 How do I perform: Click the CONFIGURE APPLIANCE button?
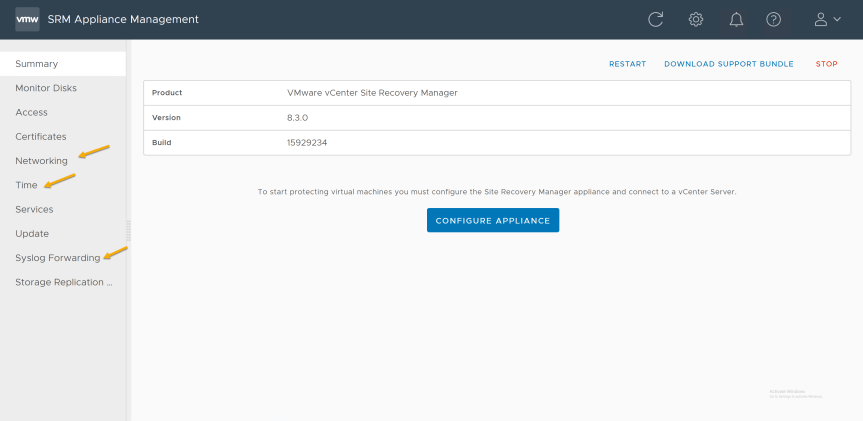tap(493, 220)
